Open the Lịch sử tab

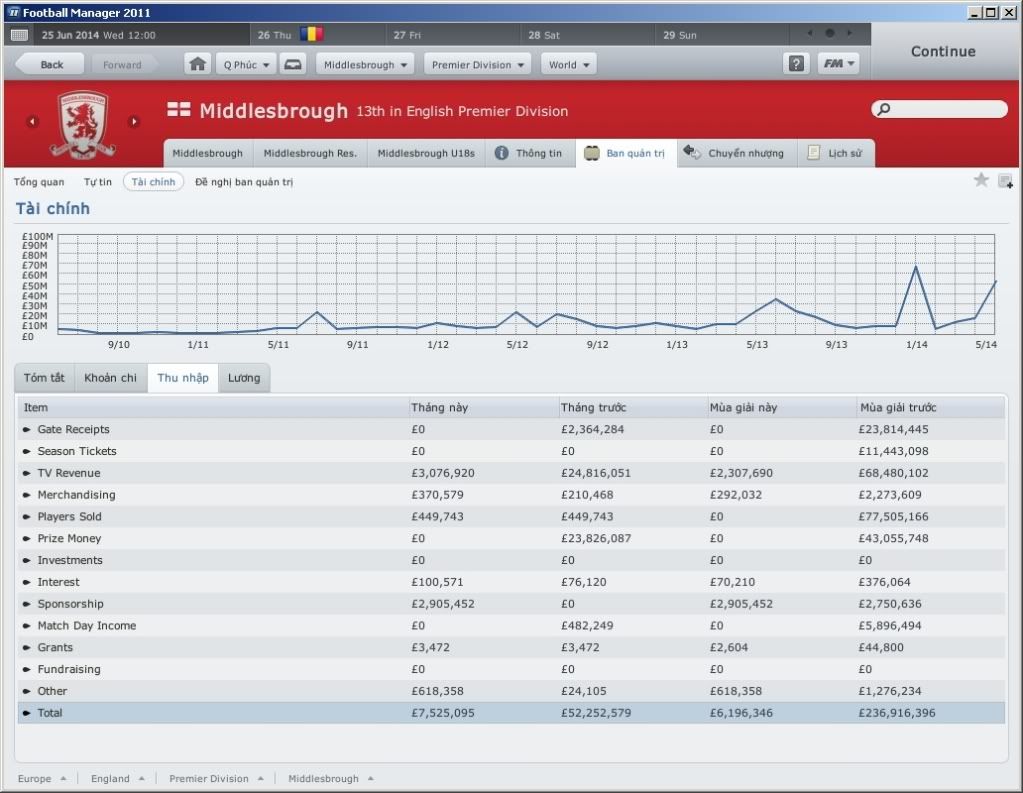click(x=836, y=153)
